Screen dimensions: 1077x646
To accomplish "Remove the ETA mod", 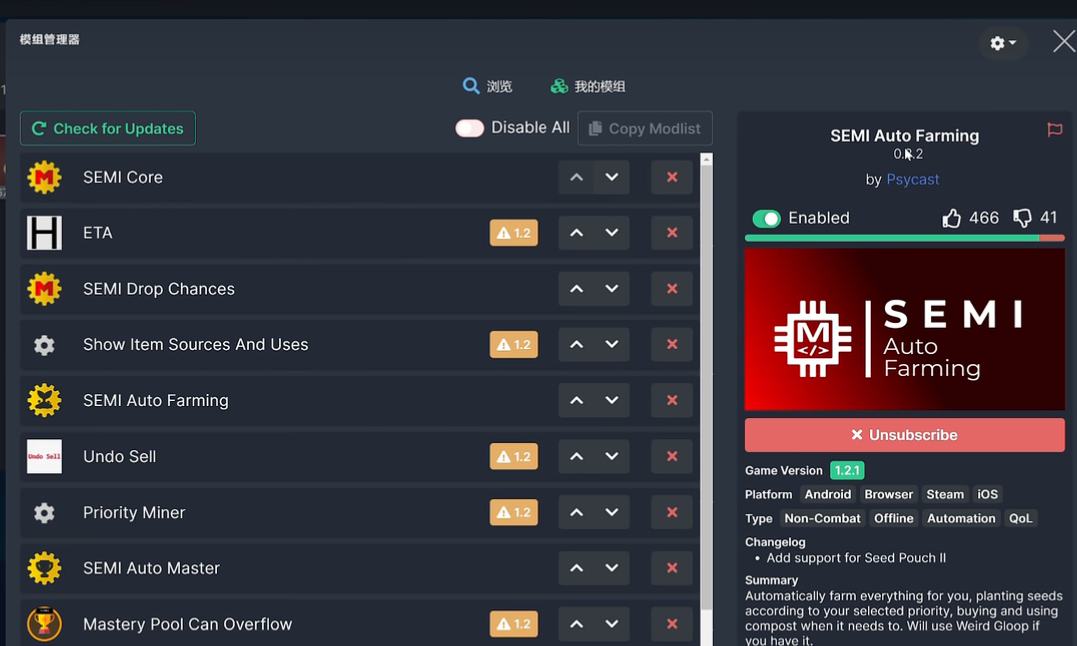I will point(672,233).
